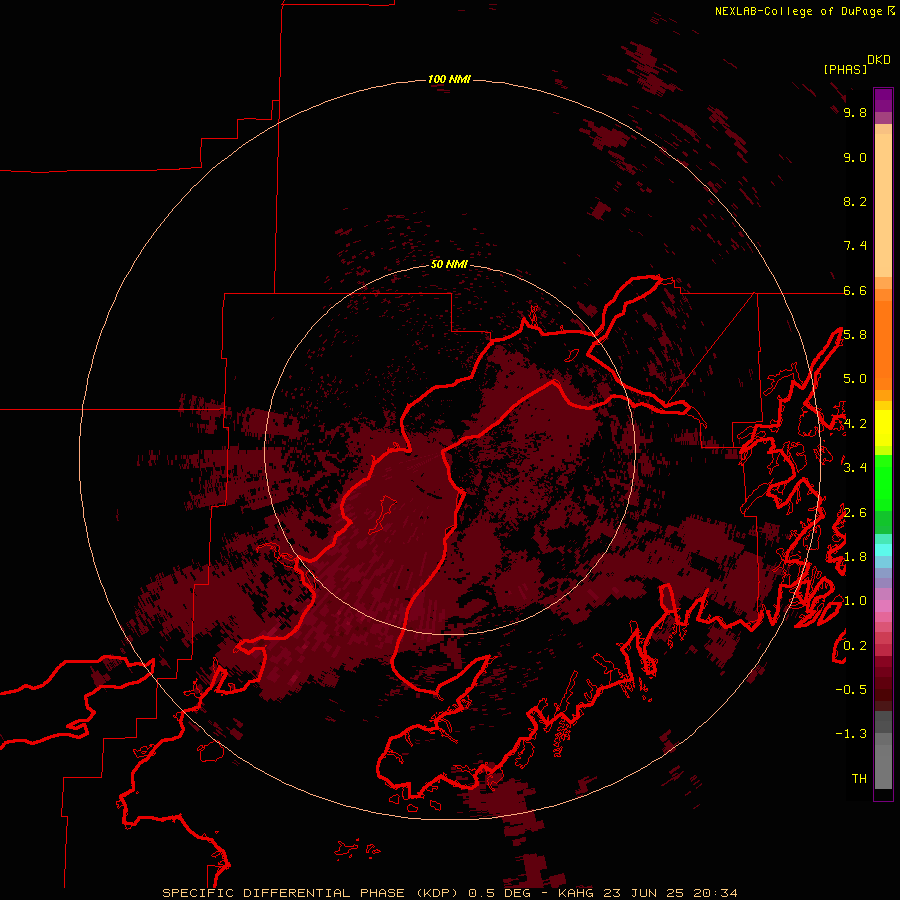The width and height of the screenshot is (900, 900).
Task: Click the 5.0 legend value
Action: (855, 379)
